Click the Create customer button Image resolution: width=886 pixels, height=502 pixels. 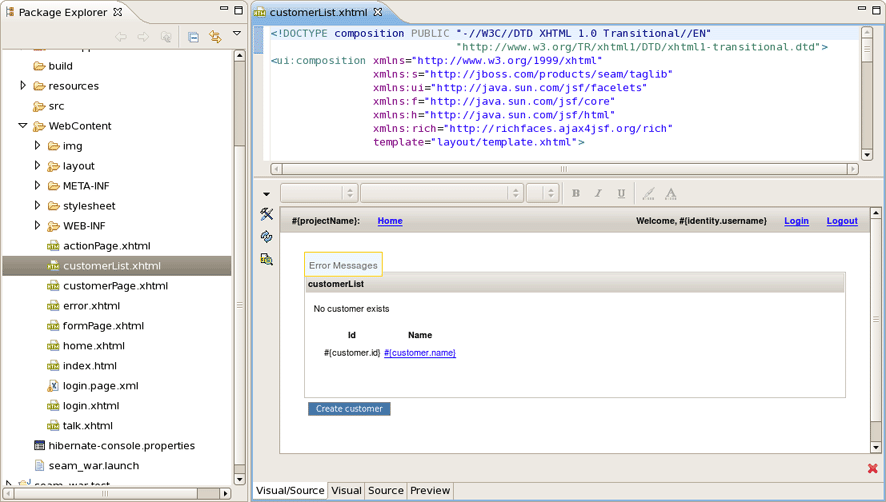(x=349, y=409)
